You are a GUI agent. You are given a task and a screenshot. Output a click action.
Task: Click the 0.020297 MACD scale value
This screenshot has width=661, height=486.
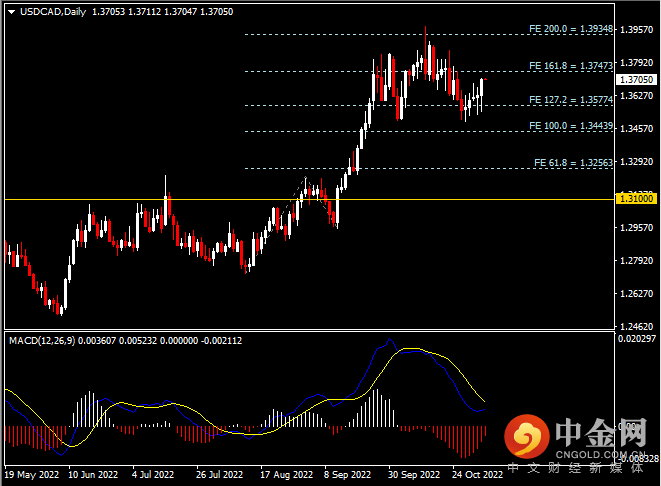point(637,341)
